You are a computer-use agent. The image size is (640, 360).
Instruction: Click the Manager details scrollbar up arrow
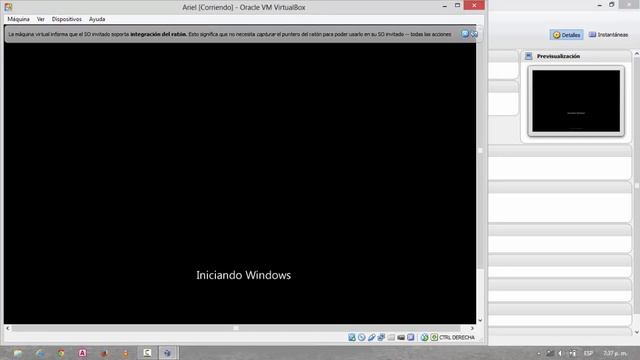click(x=636, y=53)
